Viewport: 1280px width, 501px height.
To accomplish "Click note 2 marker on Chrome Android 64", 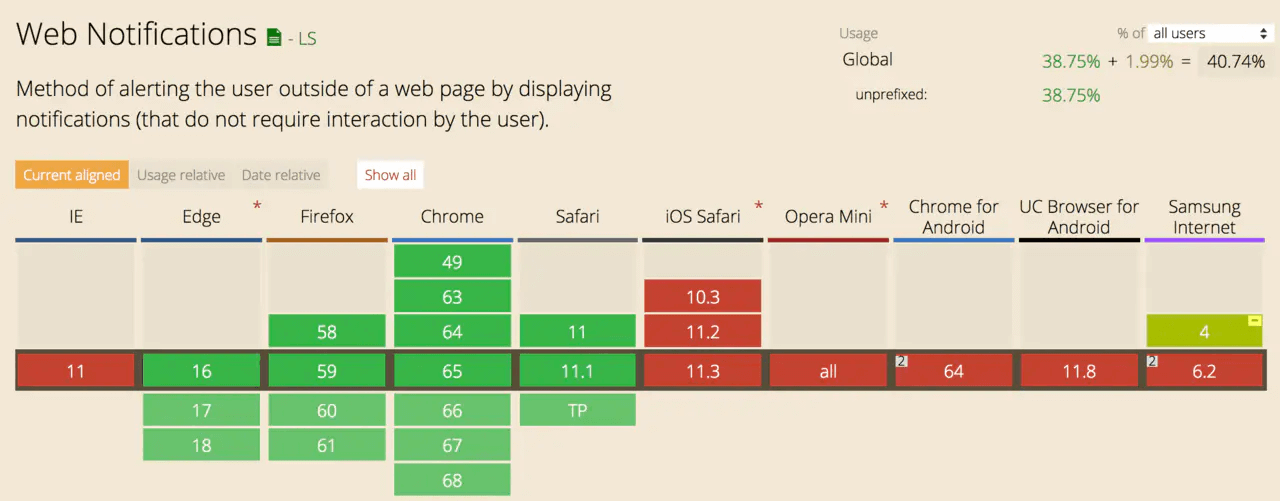I will [901, 361].
